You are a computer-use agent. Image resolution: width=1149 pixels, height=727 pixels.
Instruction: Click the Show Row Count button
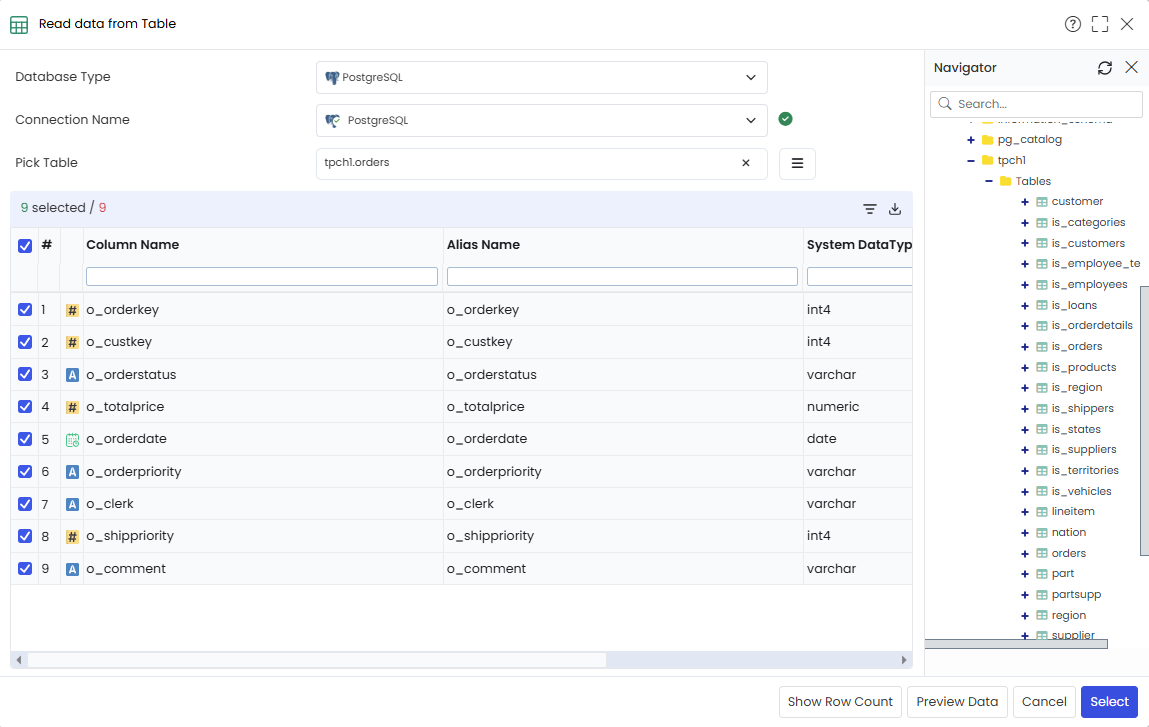(x=840, y=702)
